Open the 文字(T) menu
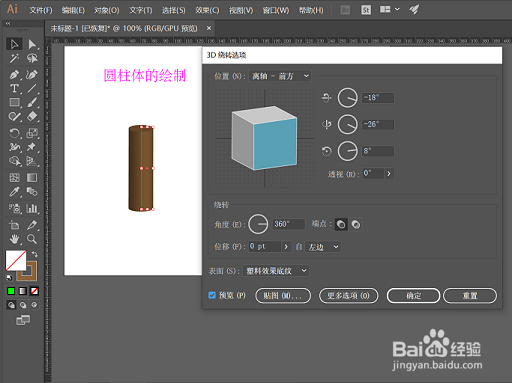Viewport: 512px width, 383px height. point(141,10)
